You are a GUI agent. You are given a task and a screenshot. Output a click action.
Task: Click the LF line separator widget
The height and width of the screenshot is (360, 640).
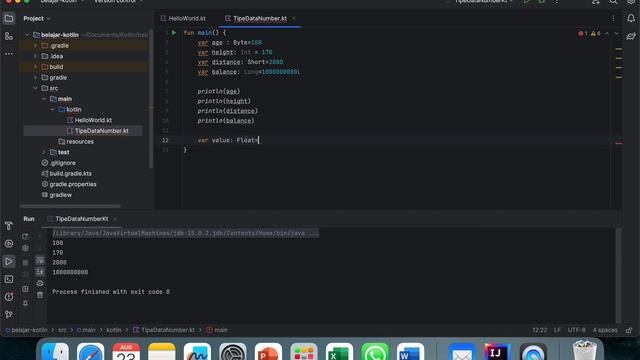(x=557, y=330)
